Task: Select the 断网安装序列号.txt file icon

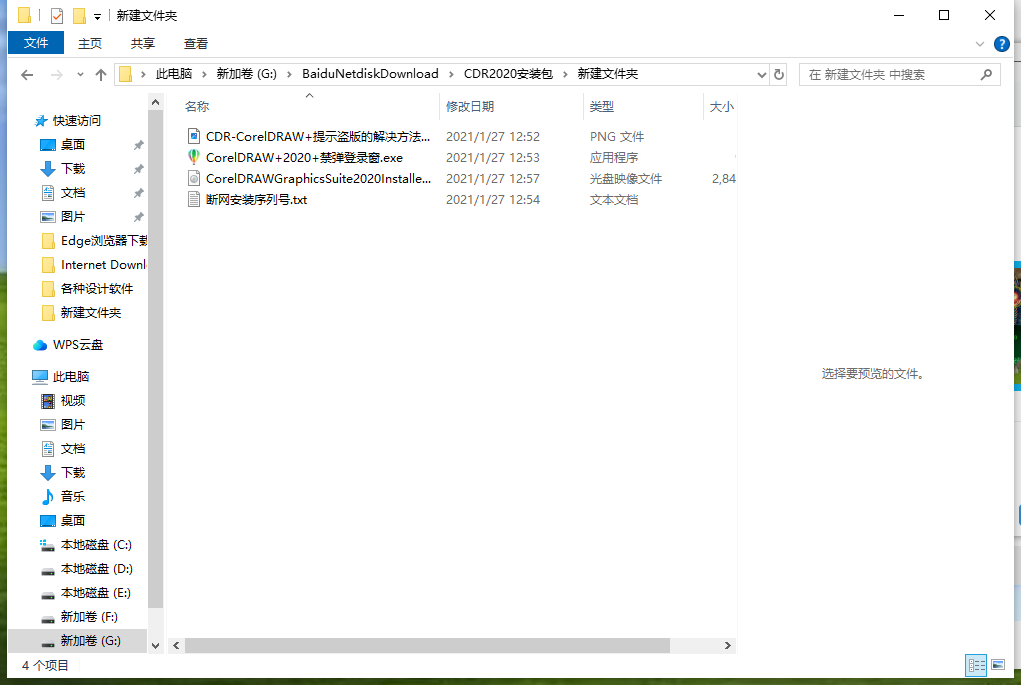Action: (193, 199)
